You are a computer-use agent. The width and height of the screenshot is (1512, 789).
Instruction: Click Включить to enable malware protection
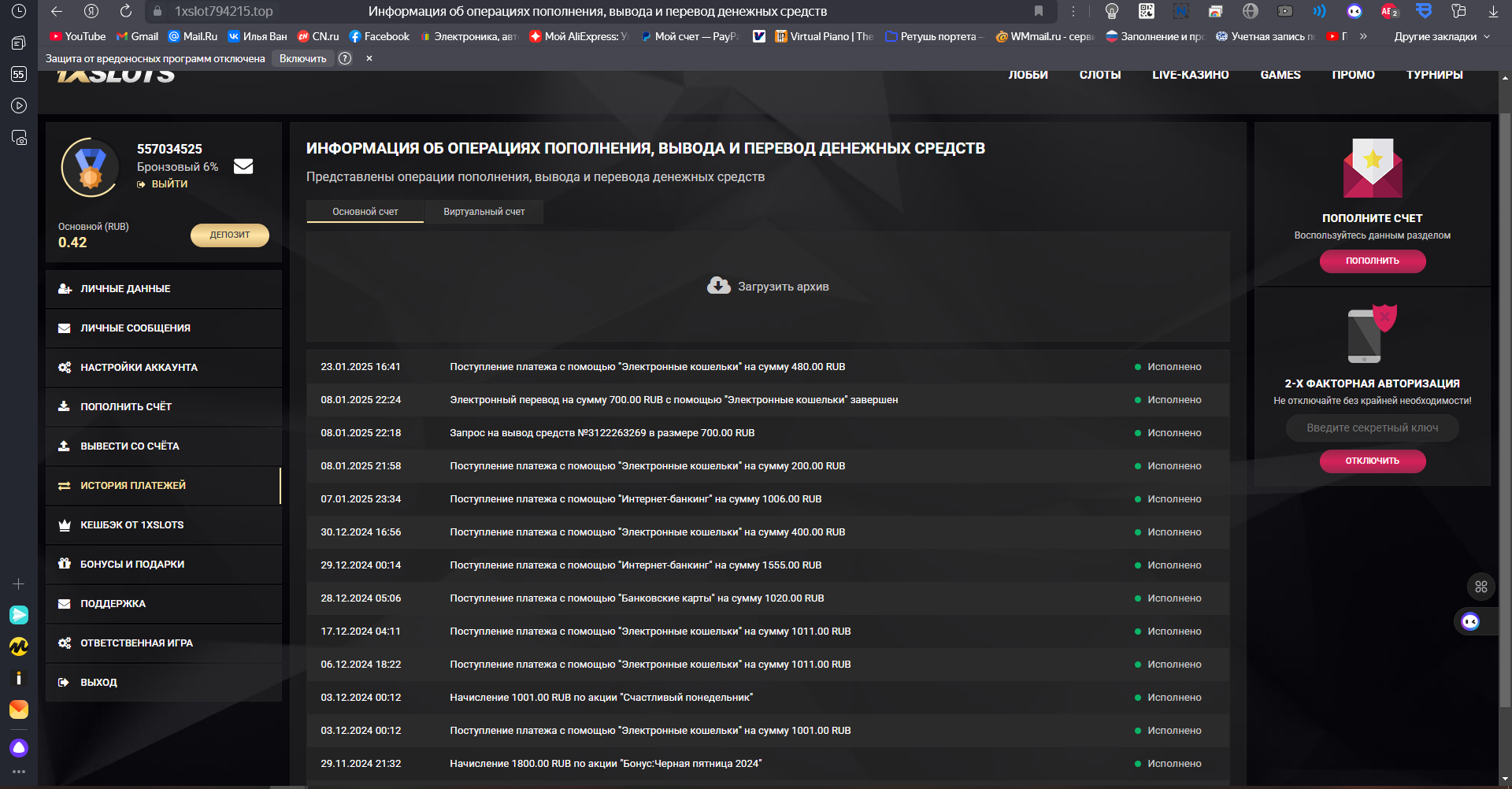tap(302, 58)
